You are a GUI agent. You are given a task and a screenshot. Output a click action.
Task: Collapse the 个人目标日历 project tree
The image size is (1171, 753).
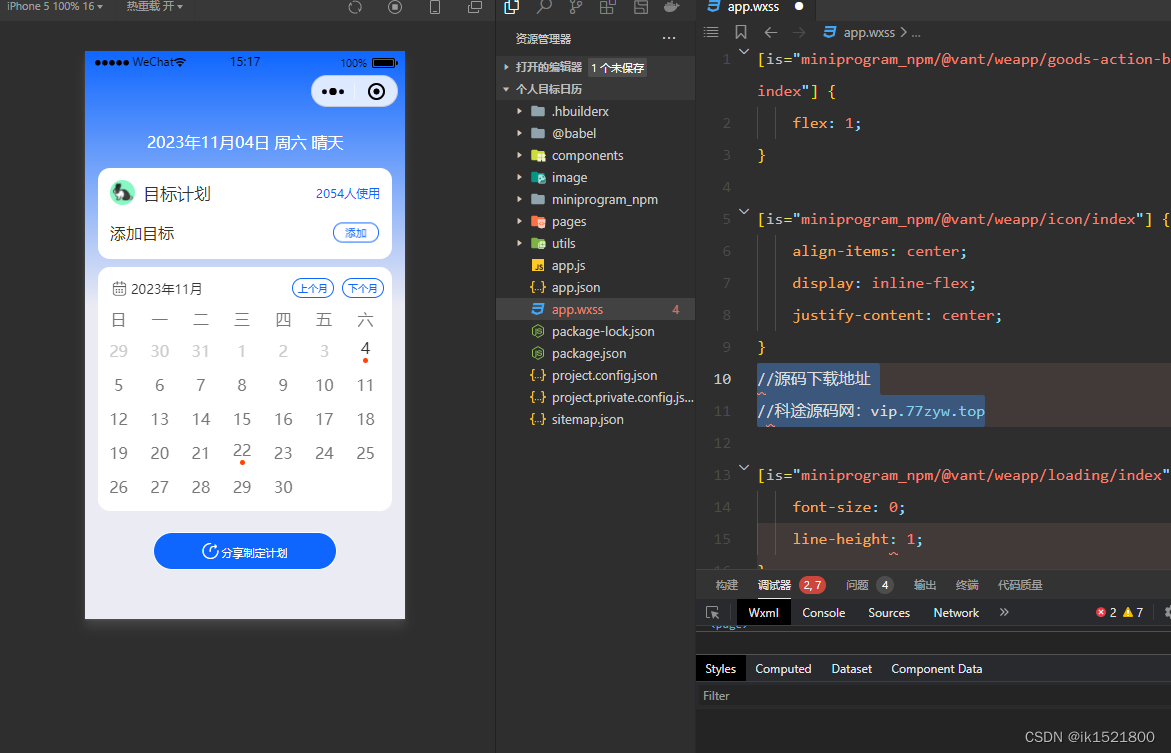(x=506, y=89)
